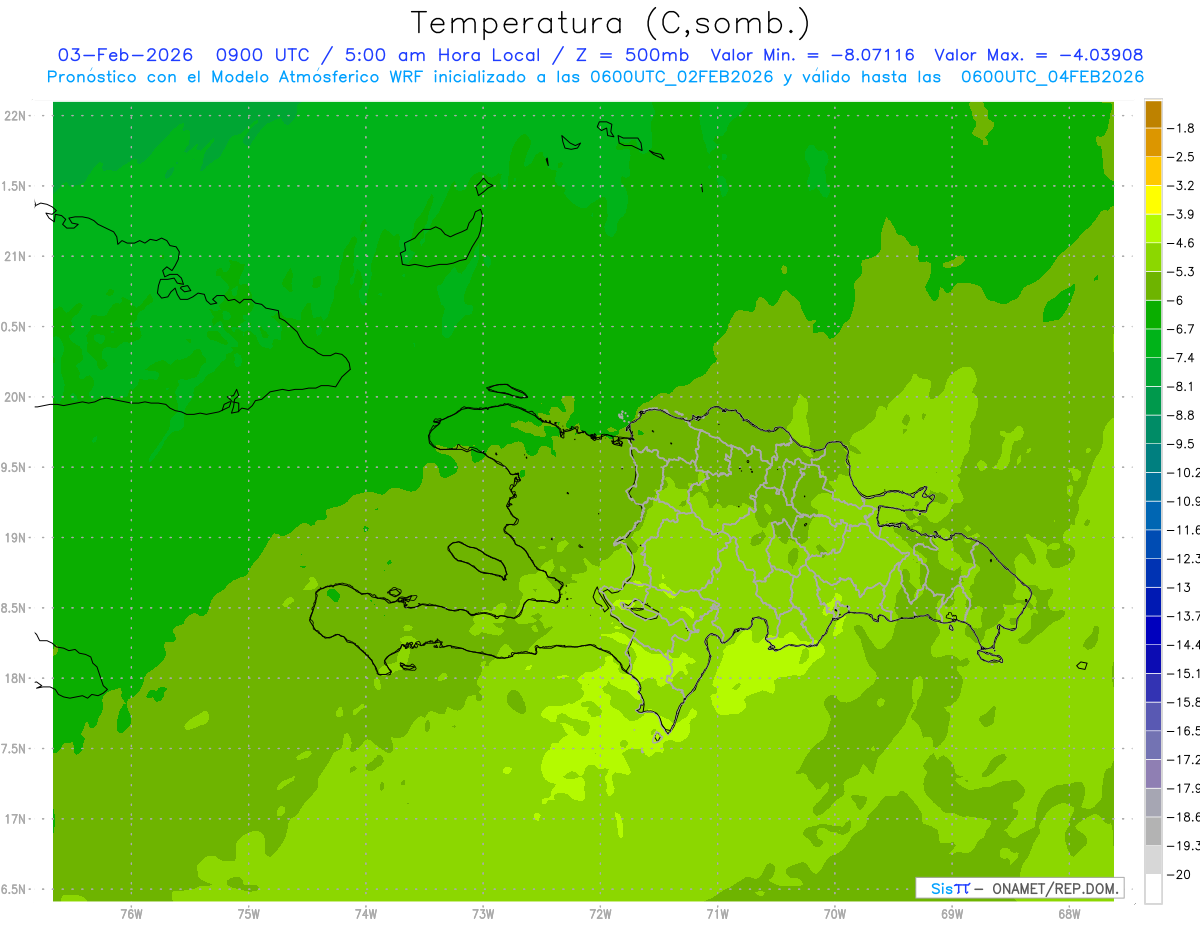Click the 72W longitude axis label
The height and width of the screenshot is (927, 1200).
pos(600,913)
